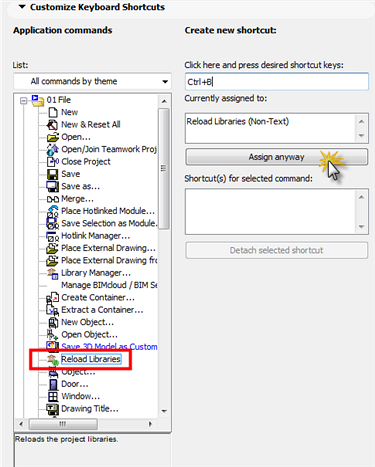Click the horizontal scrollbar right arrow
The image size is (375, 467).
150,424
